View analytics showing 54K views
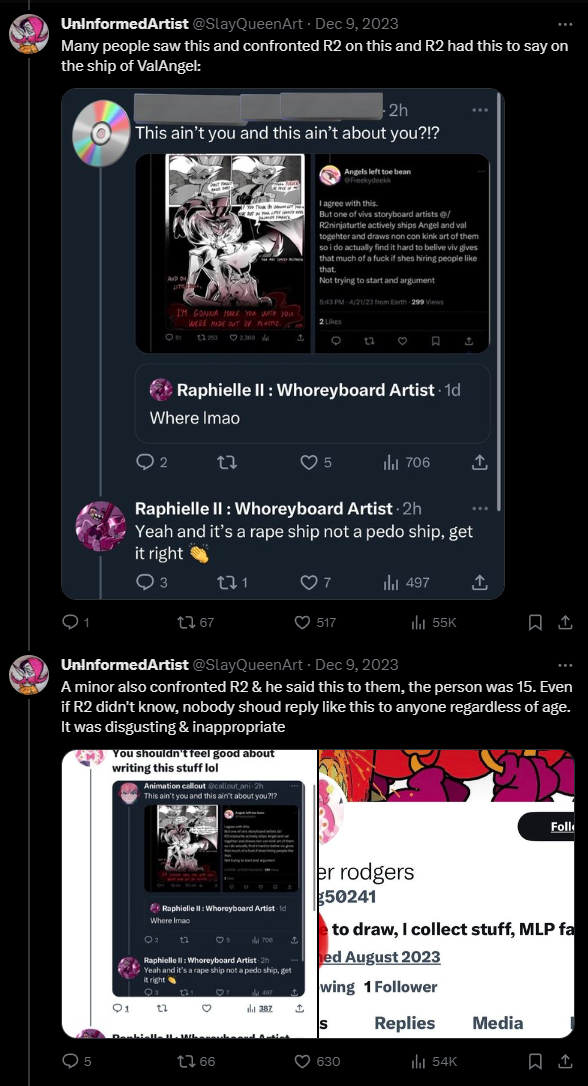Screen dimensions: 588x1086 [x=434, y=1061]
